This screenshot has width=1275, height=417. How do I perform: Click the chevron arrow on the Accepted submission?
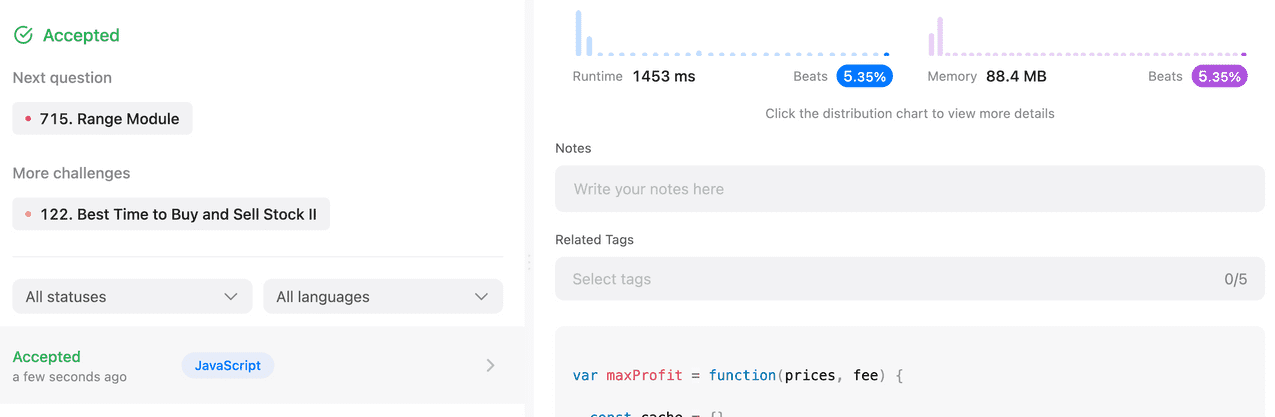490,366
